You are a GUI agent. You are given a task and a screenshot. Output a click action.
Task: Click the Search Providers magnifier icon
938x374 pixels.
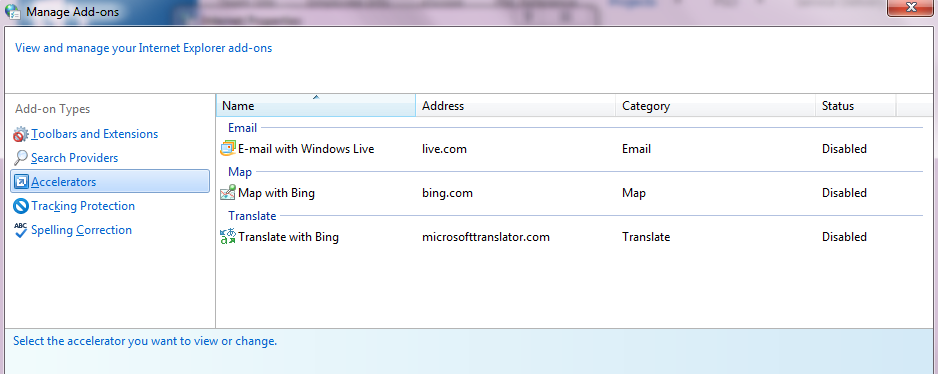tap(21, 159)
